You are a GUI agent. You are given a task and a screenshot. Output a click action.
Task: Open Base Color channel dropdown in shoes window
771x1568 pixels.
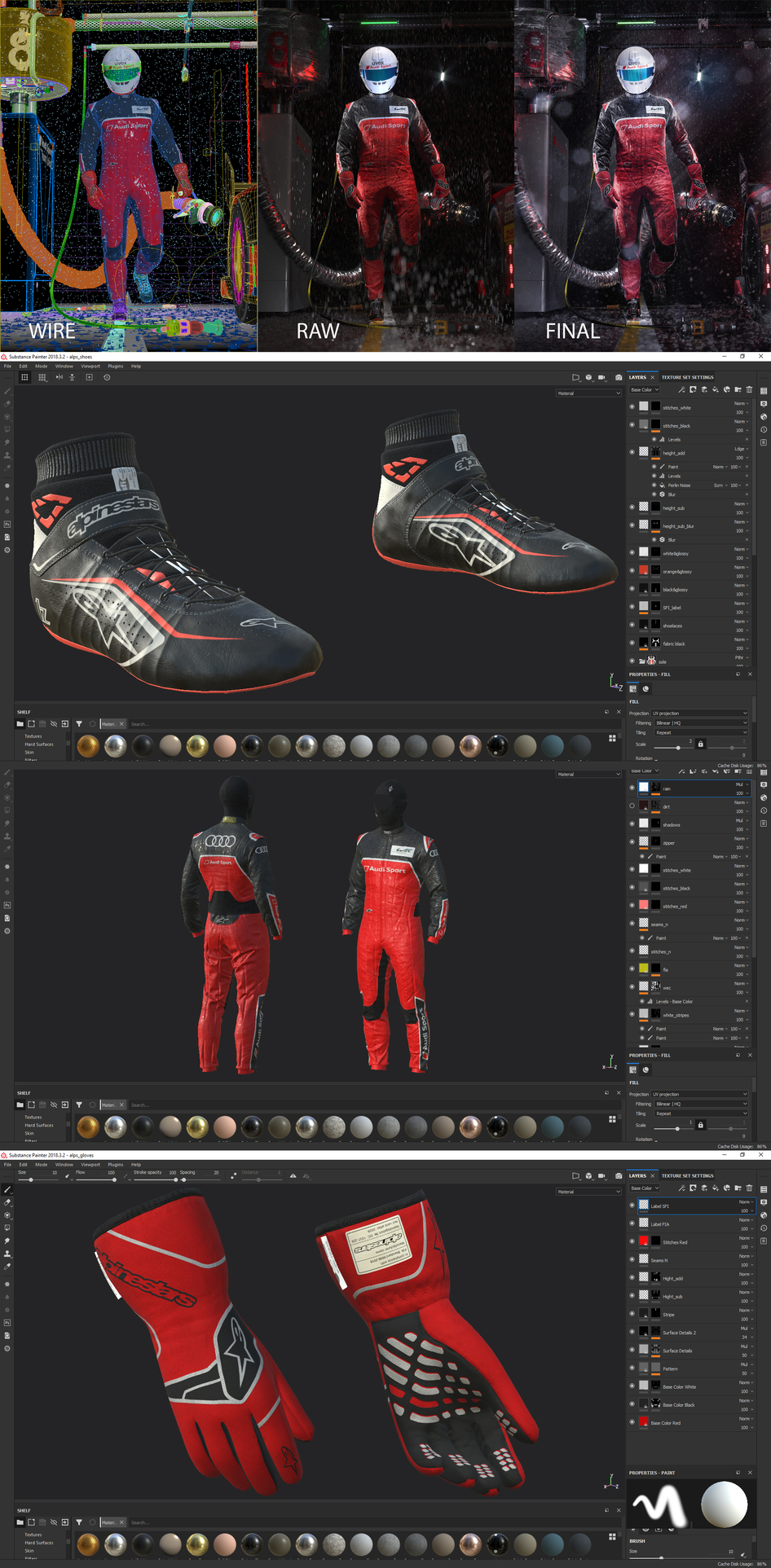point(644,389)
